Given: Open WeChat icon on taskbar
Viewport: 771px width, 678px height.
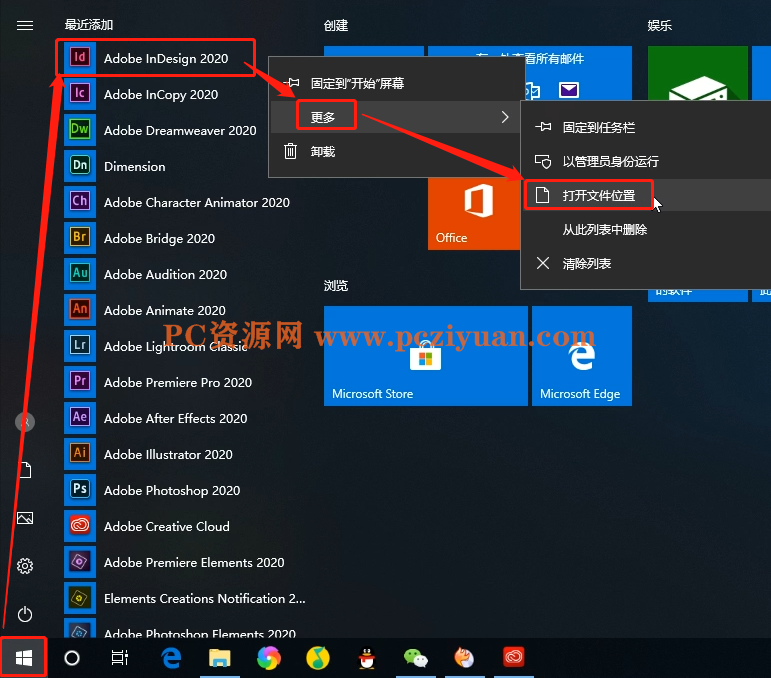Looking at the screenshot, I should tap(415, 658).
